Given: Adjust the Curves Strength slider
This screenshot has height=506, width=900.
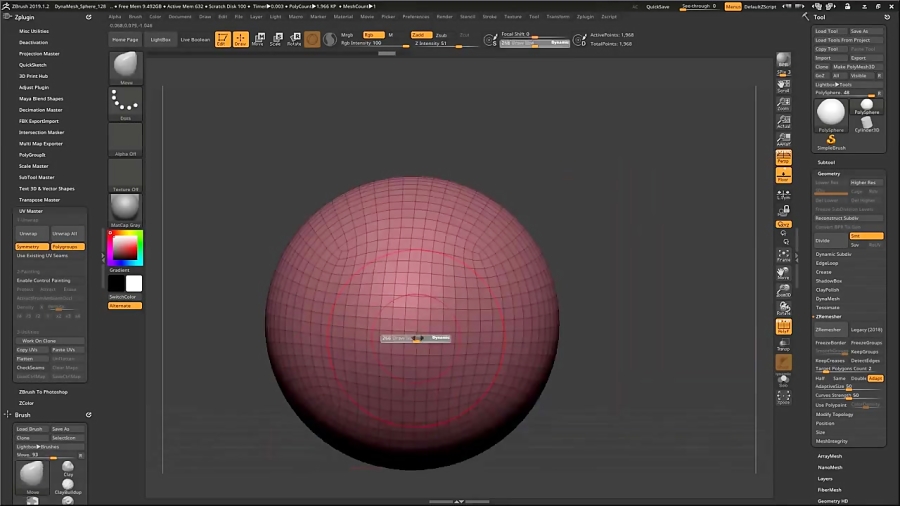Looking at the screenshot, I should tap(848, 395).
